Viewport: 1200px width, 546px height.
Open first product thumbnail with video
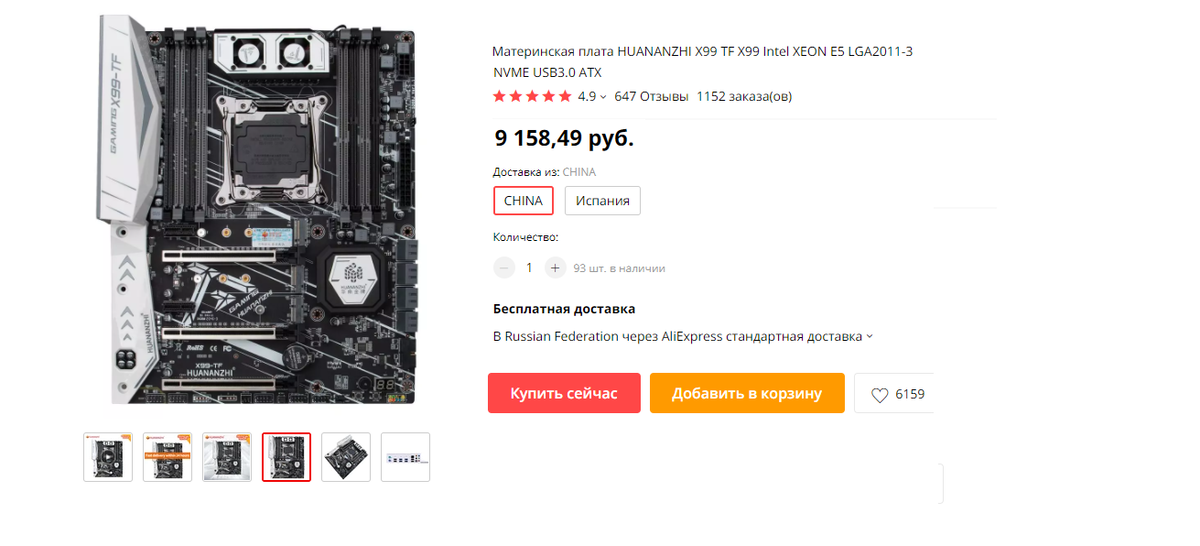(x=108, y=457)
